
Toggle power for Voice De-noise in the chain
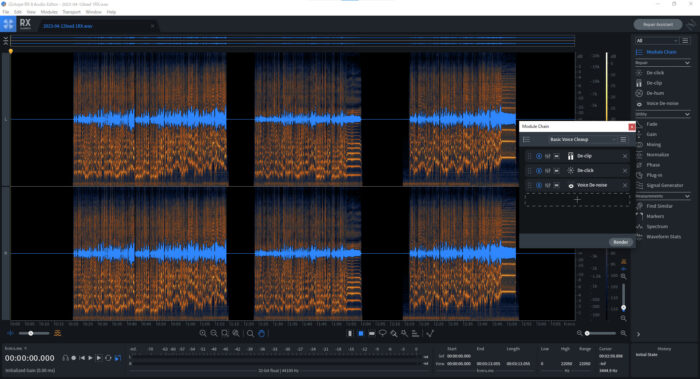pos(539,185)
